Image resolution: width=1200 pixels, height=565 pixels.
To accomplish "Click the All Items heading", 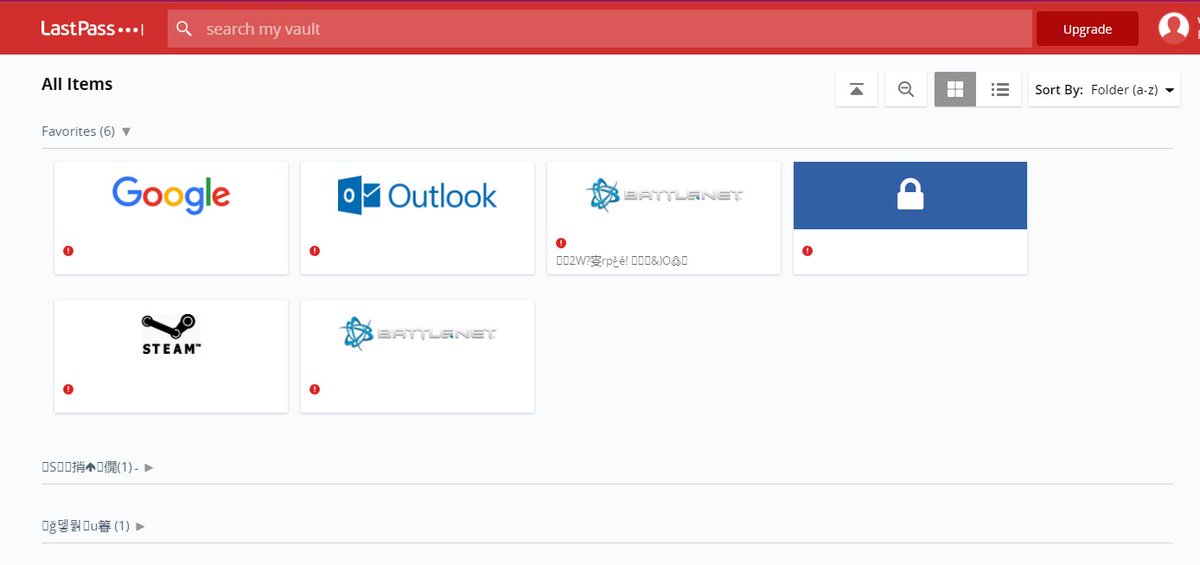I will (x=77, y=84).
